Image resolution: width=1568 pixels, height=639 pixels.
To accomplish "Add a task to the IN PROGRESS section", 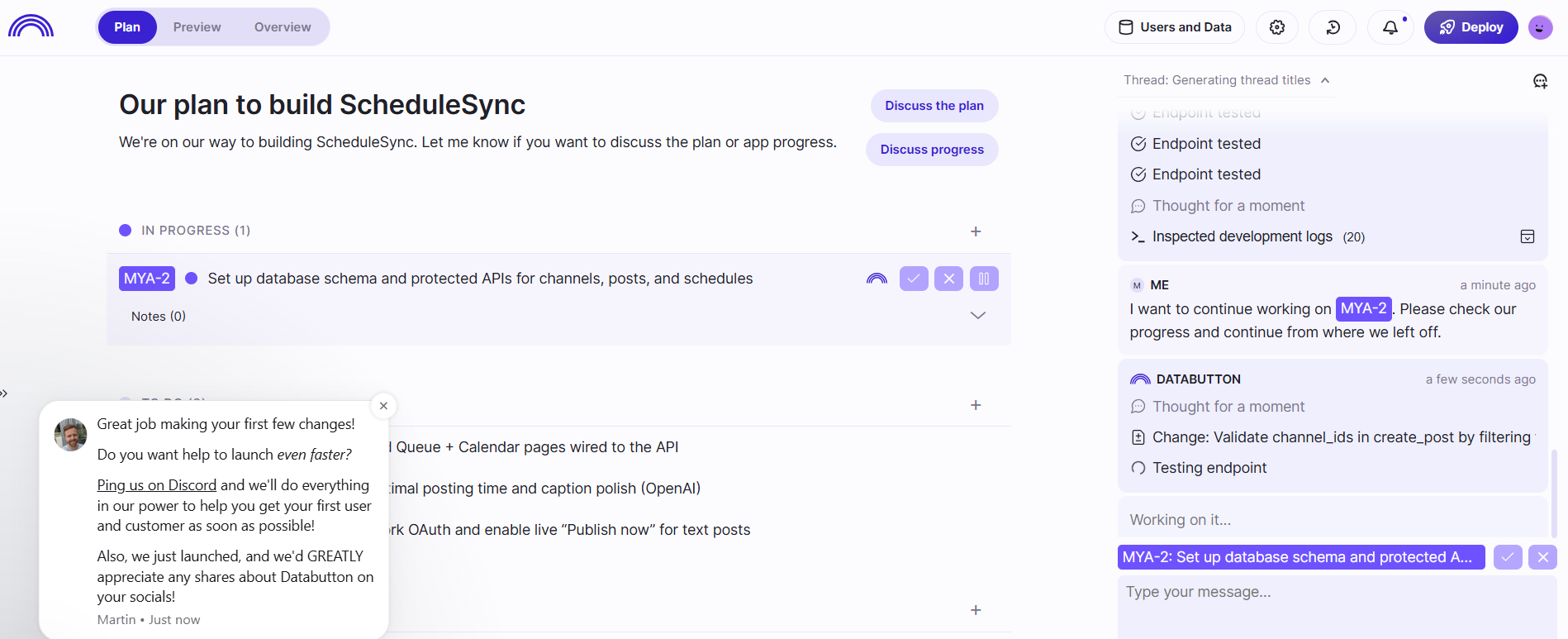I will click(976, 231).
